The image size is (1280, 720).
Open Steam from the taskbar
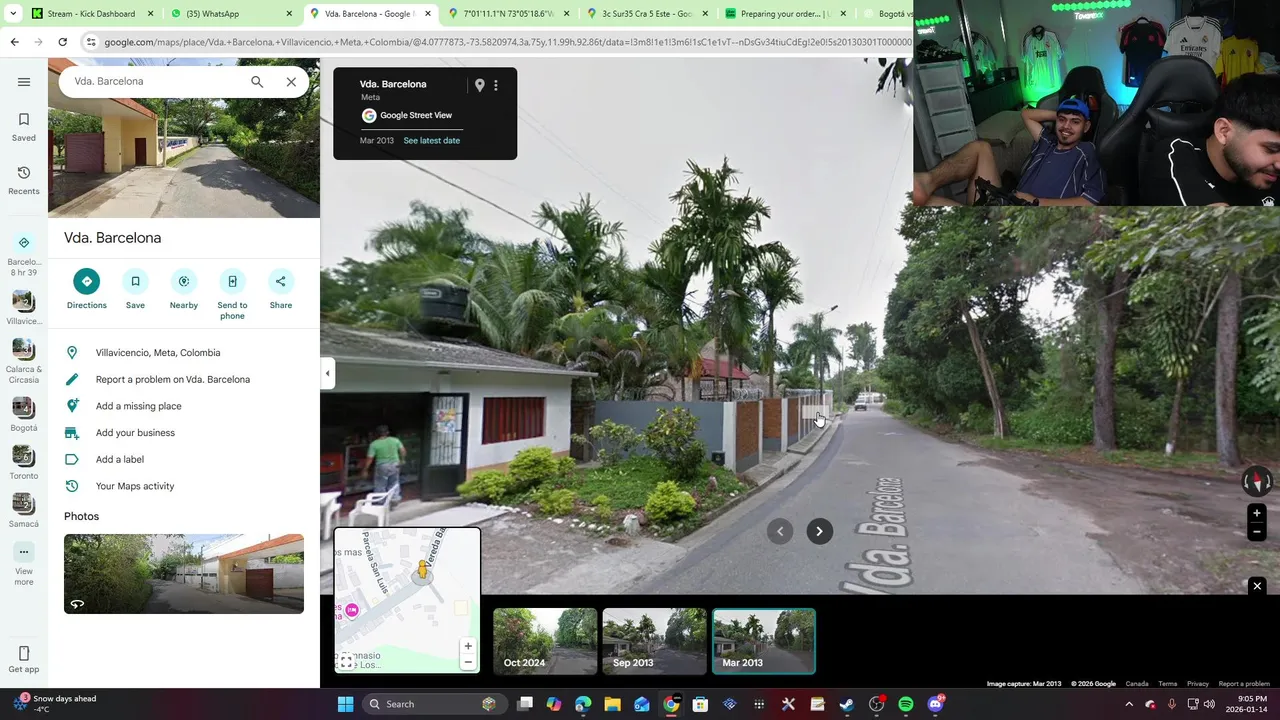click(x=847, y=704)
